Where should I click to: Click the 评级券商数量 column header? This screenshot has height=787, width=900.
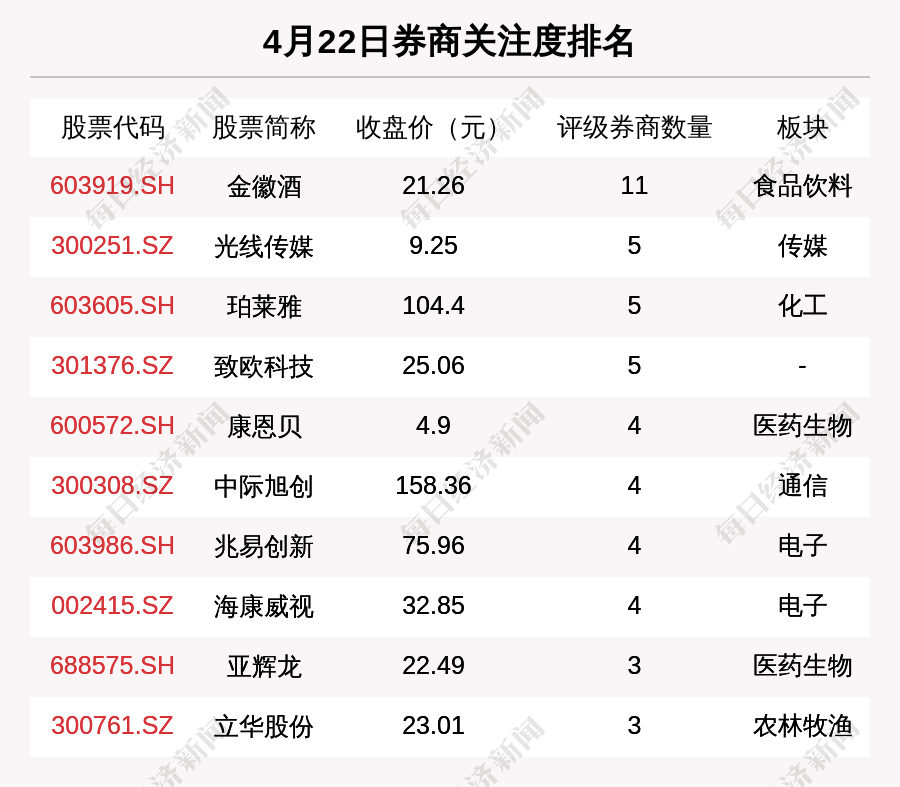pyautogui.click(x=634, y=127)
